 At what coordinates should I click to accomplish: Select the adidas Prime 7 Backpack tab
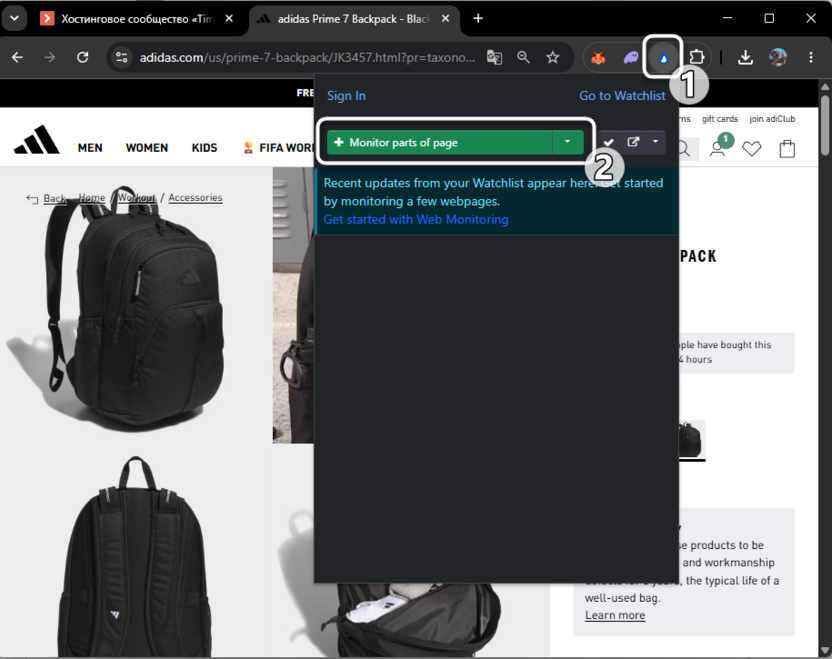[353, 19]
